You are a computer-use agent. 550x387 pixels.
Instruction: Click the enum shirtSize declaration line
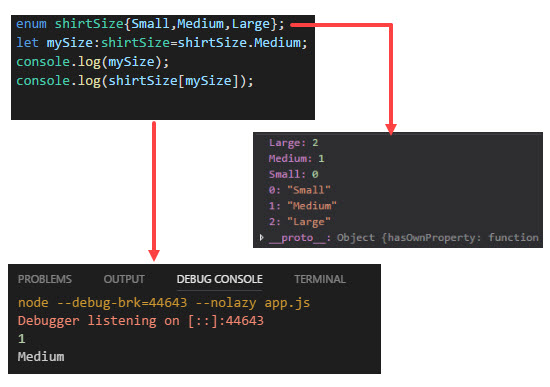point(150,24)
